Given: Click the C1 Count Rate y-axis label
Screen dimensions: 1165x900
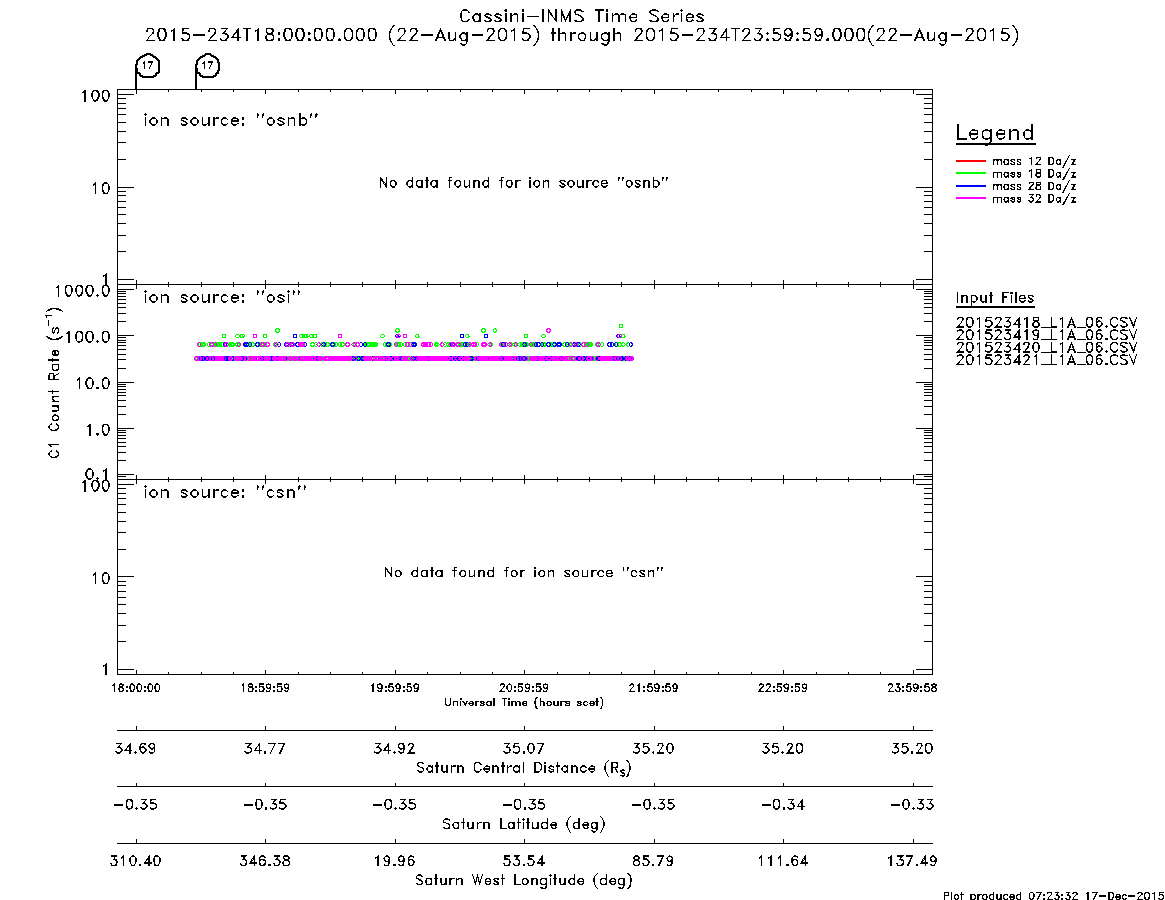Looking at the screenshot, I should pyautogui.click(x=53, y=383).
